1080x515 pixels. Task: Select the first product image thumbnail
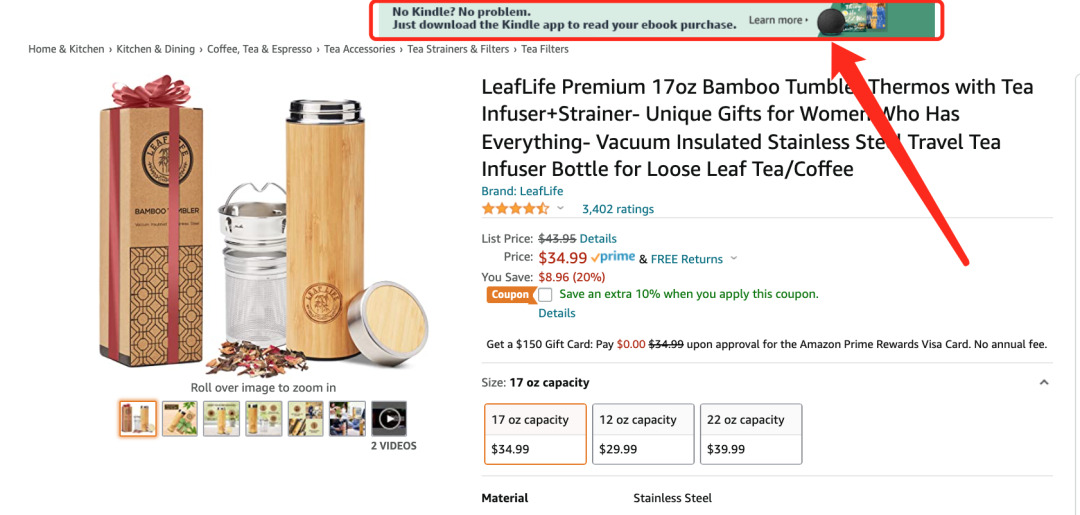138,418
